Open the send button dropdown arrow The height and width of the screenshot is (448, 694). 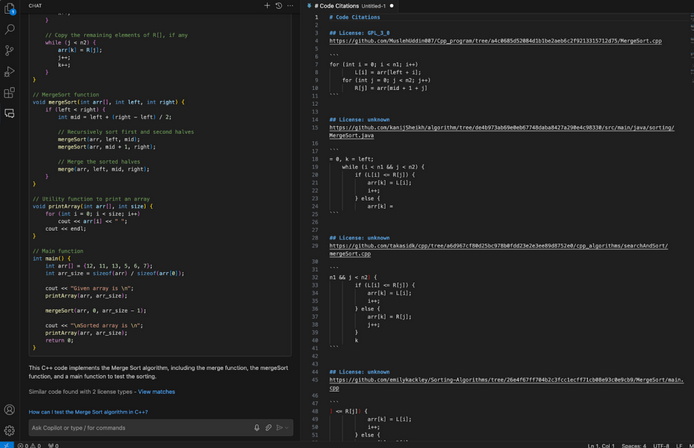click(287, 427)
